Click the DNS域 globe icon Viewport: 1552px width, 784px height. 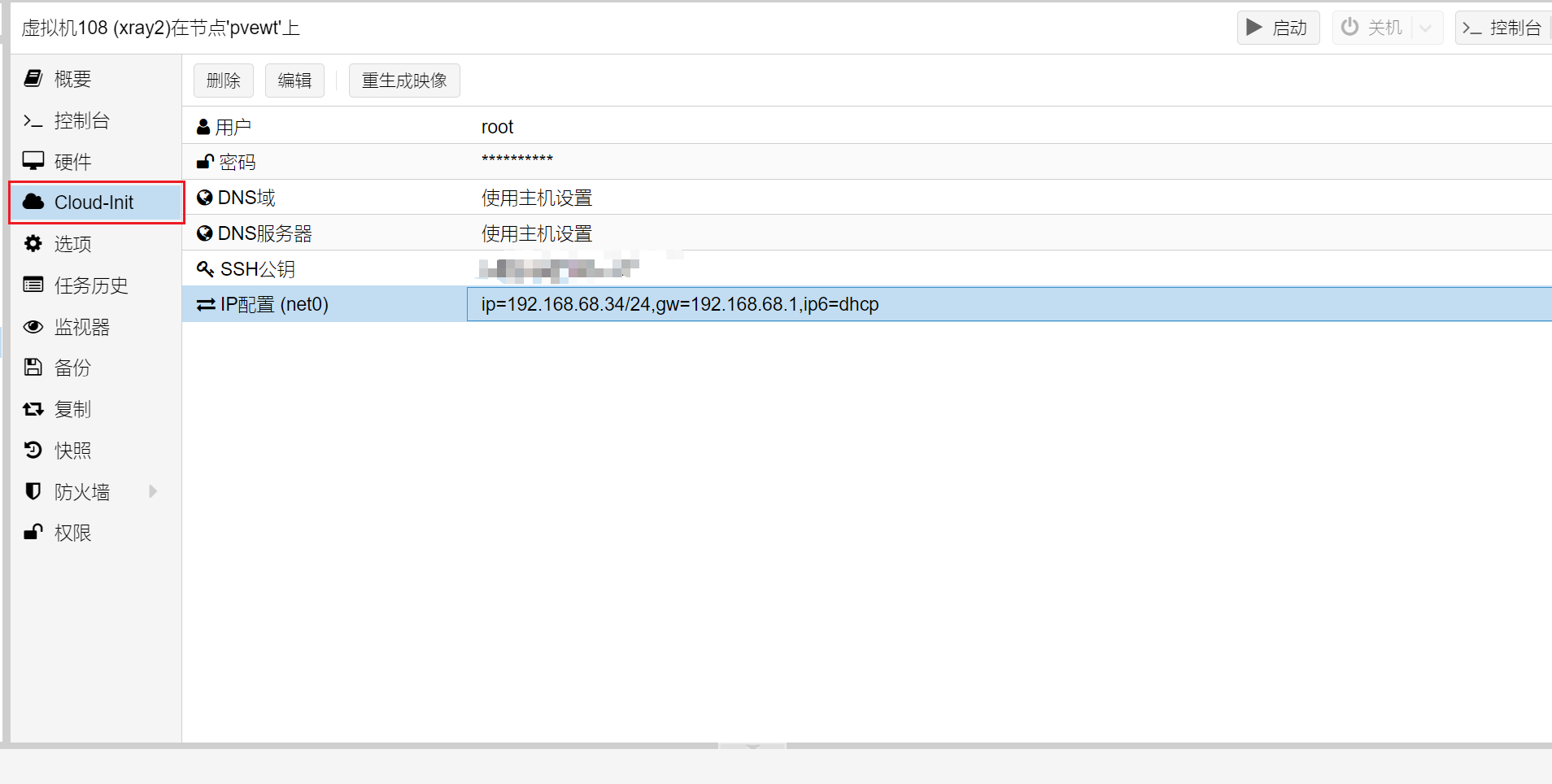pos(205,198)
